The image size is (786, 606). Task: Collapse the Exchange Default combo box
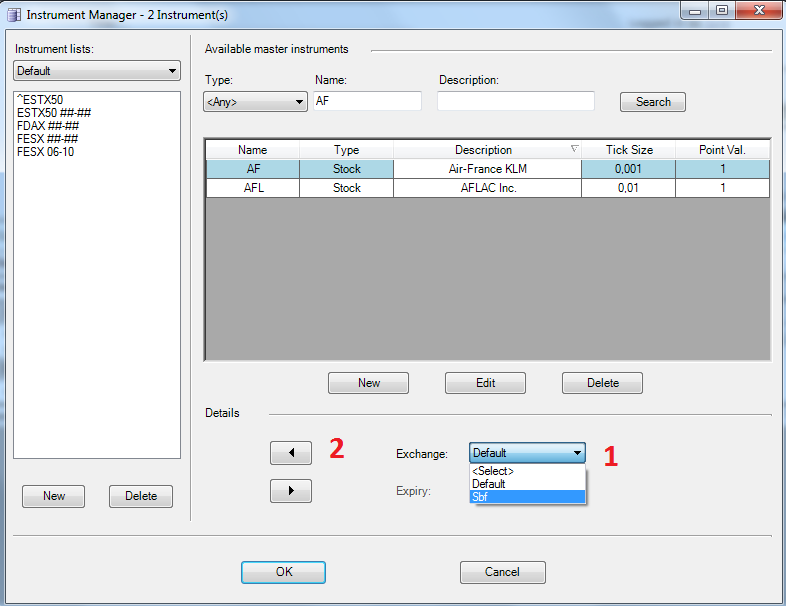coord(527,453)
